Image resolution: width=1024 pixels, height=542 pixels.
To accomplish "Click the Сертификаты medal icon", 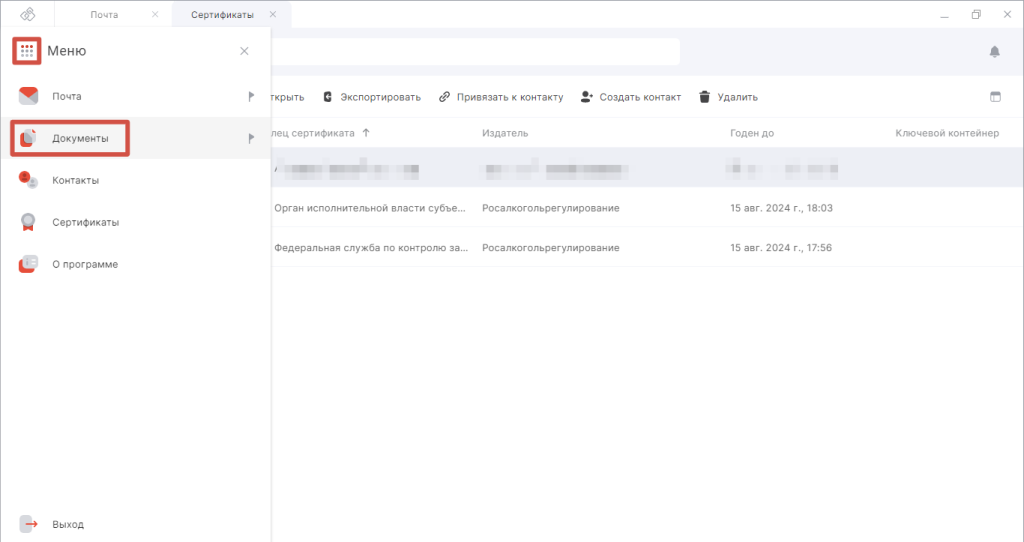I will [x=28, y=222].
